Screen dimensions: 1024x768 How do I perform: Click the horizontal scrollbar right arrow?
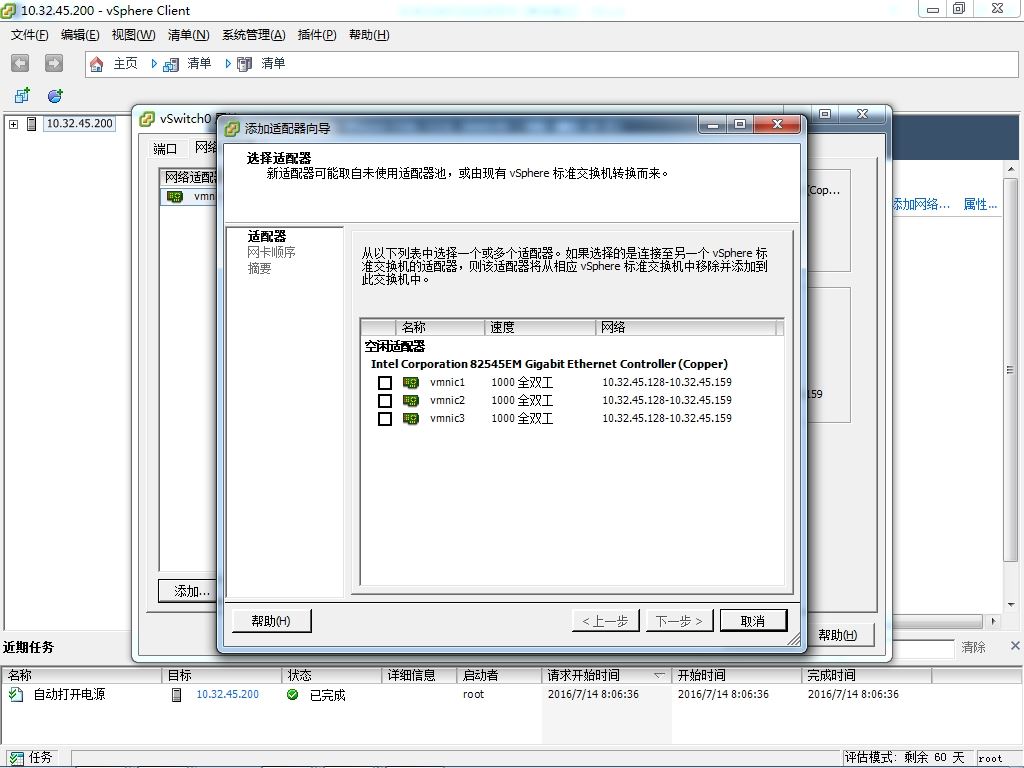[993, 621]
